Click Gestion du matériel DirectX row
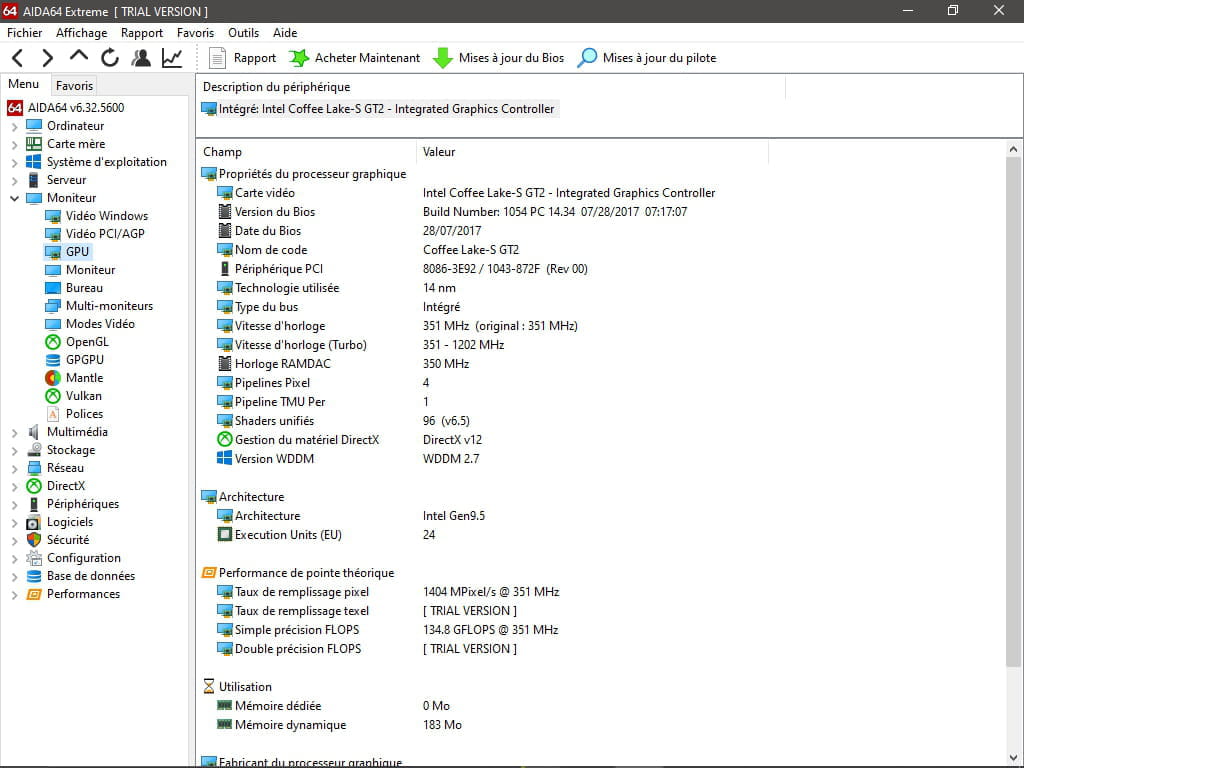1222x768 pixels. click(x=350, y=440)
